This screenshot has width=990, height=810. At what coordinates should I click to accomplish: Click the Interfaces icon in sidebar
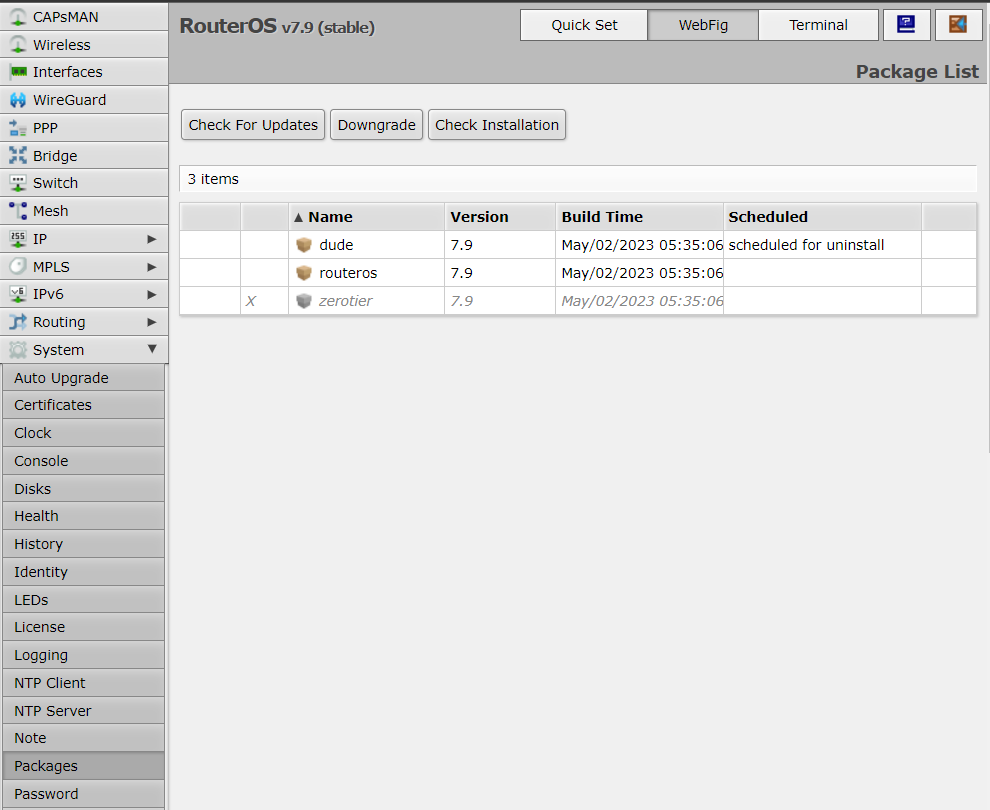17,72
